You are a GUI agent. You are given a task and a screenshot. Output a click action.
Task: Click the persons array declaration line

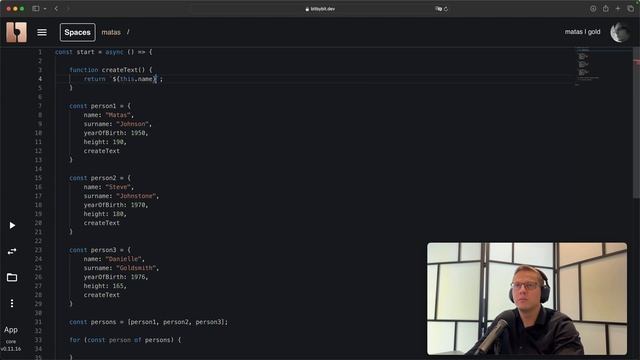[149, 322]
